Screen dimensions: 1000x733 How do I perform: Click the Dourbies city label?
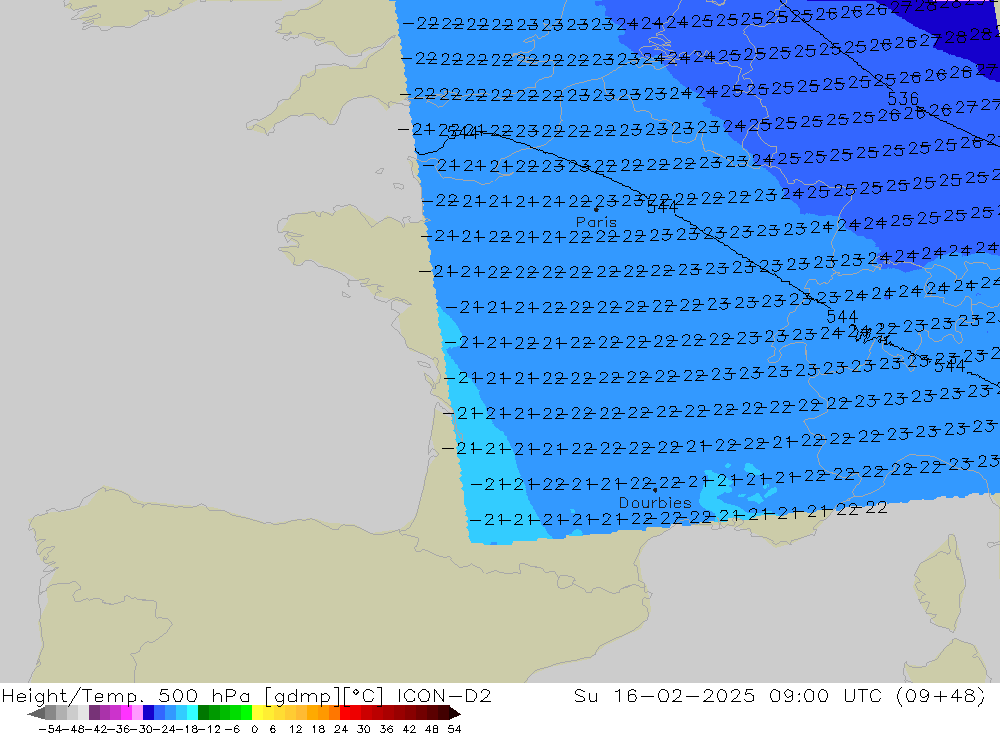(x=655, y=503)
